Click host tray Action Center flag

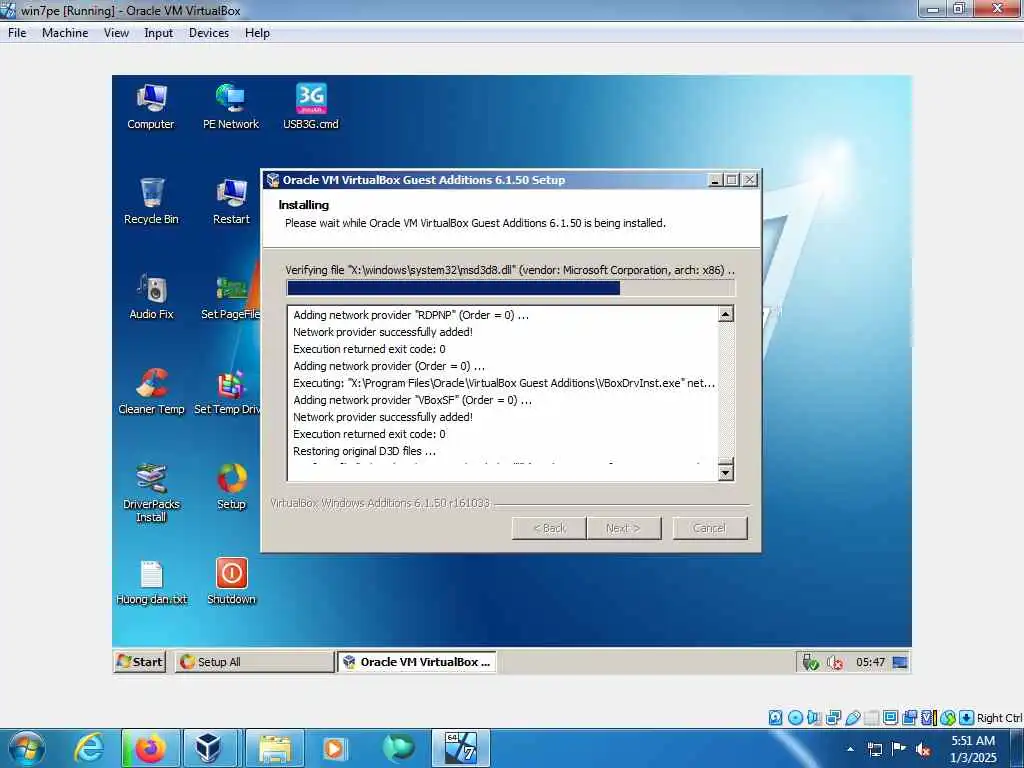[899, 749]
